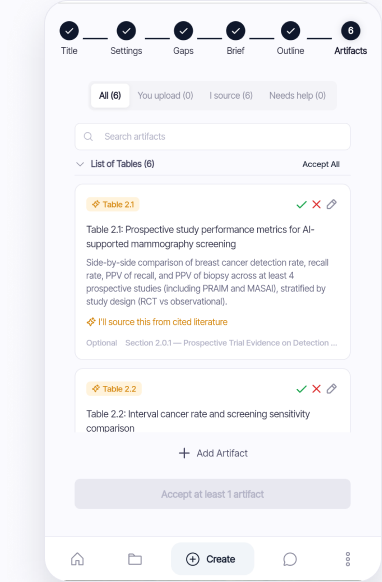This screenshot has height=582, width=382.
Task: Reject Table 2.1 with red X
Action: point(316,205)
